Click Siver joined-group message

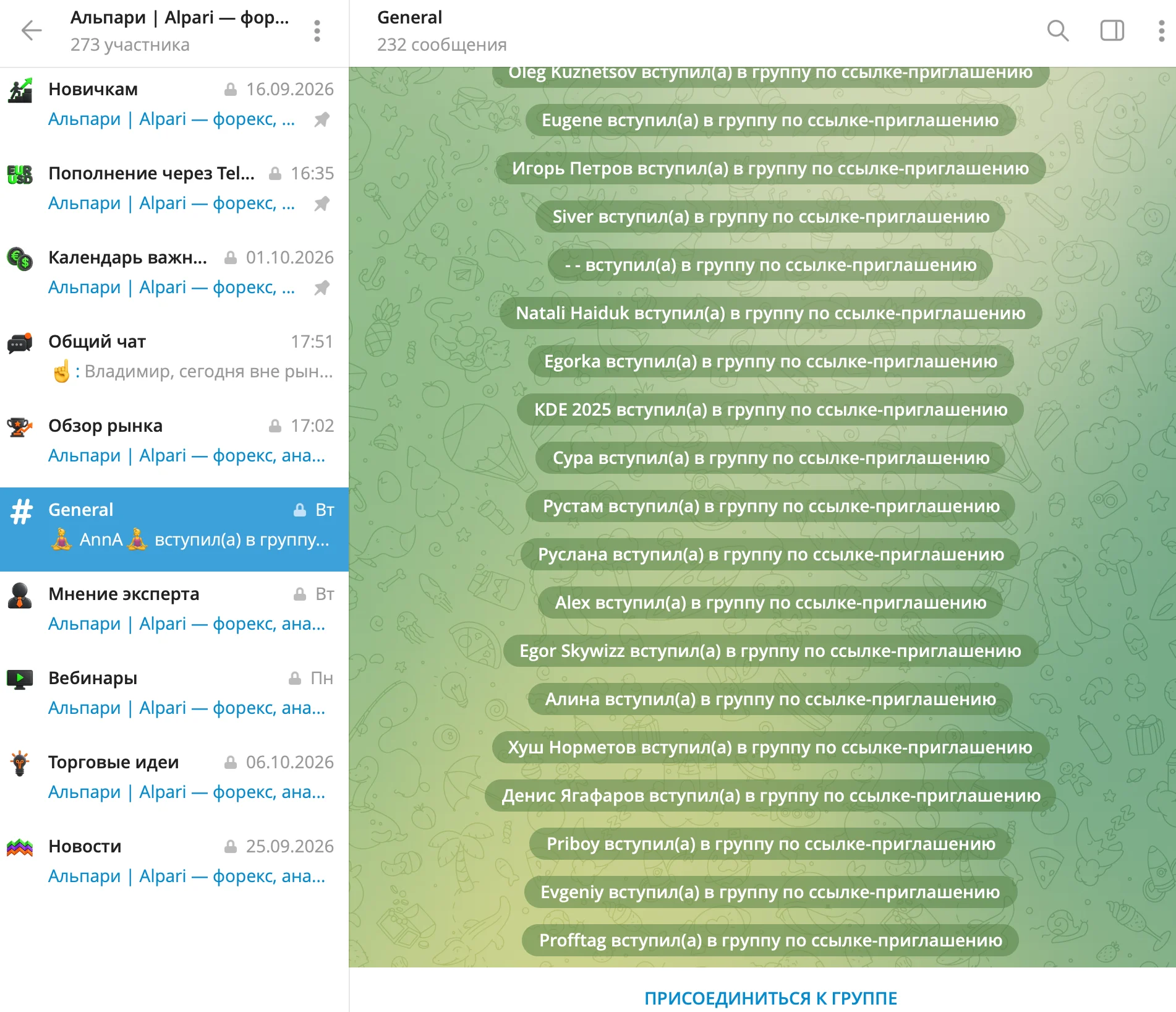click(x=770, y=217)
